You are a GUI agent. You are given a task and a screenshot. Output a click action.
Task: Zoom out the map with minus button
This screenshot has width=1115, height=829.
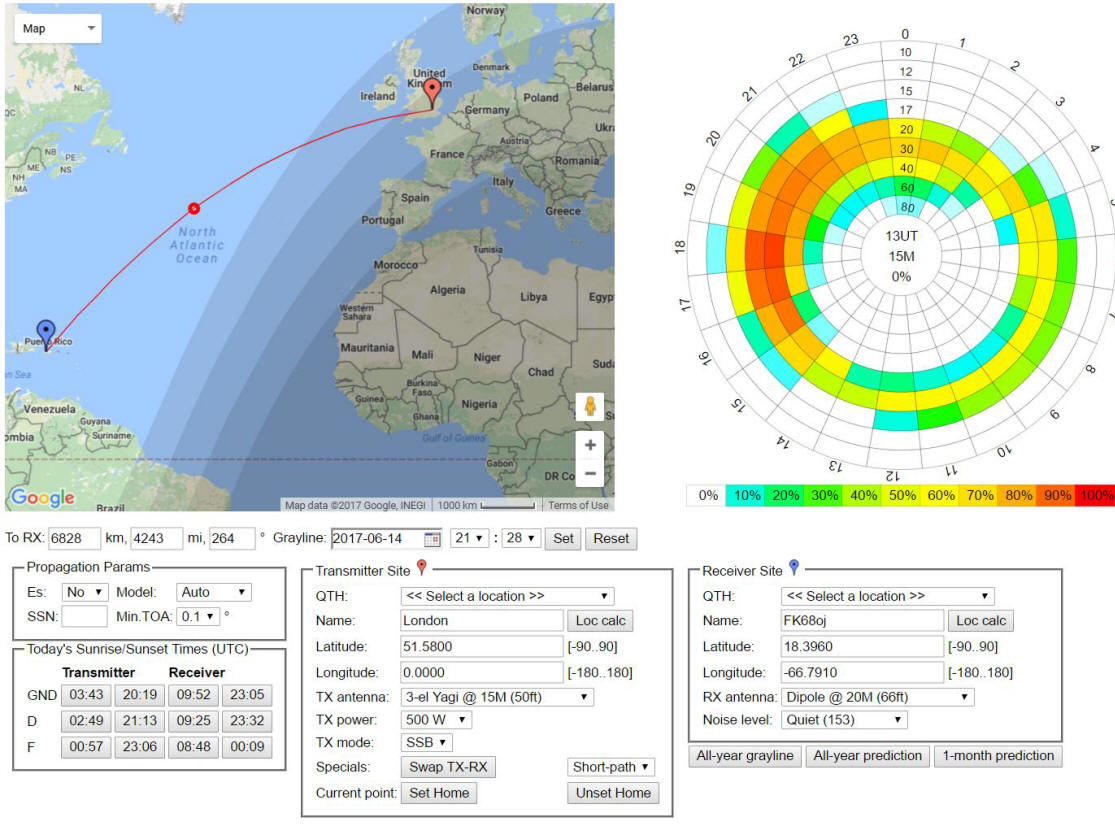590,474
